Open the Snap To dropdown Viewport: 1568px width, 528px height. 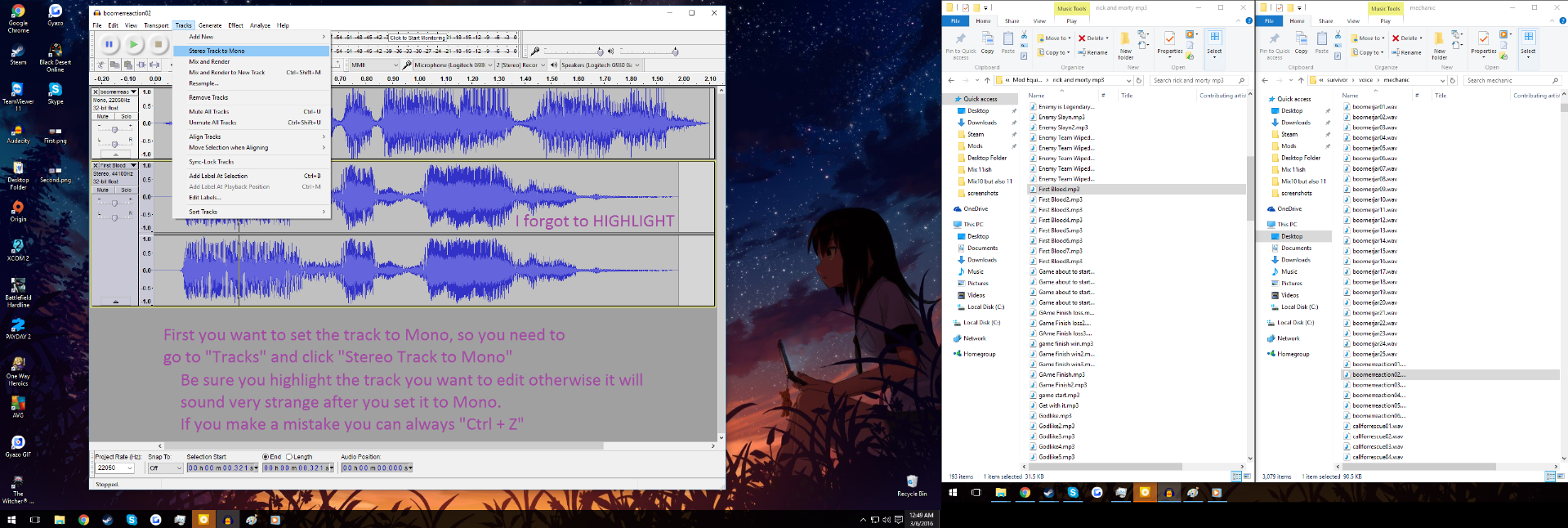[x=166, y=468]
